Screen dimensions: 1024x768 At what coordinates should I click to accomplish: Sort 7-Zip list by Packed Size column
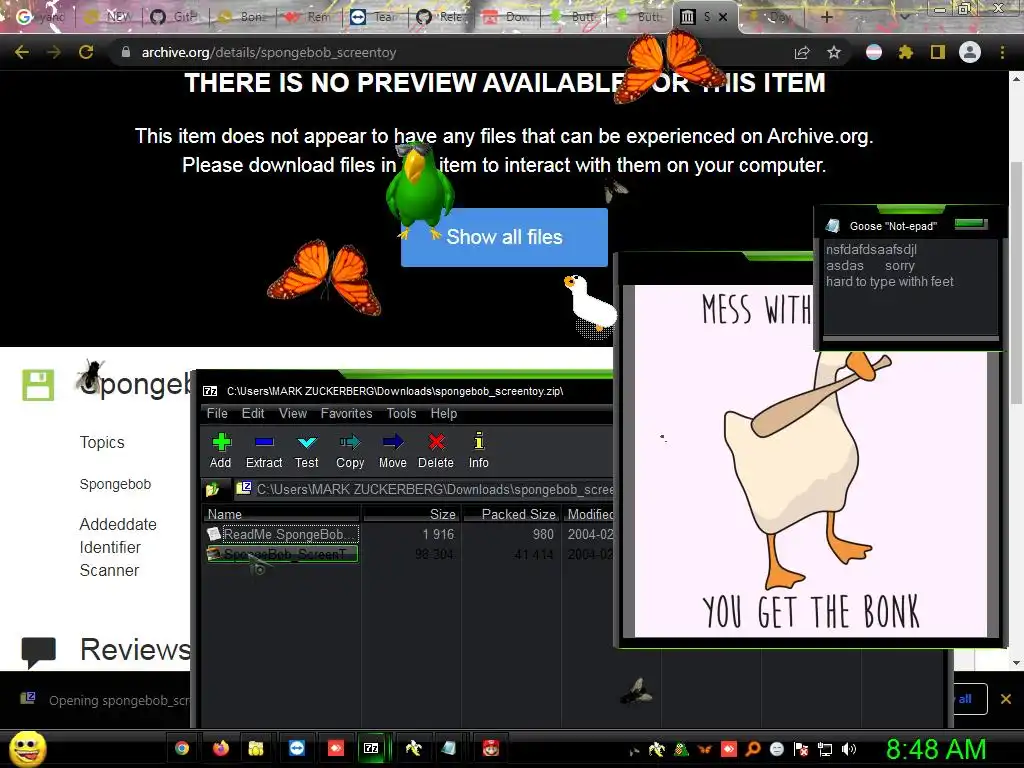(511, 514)
